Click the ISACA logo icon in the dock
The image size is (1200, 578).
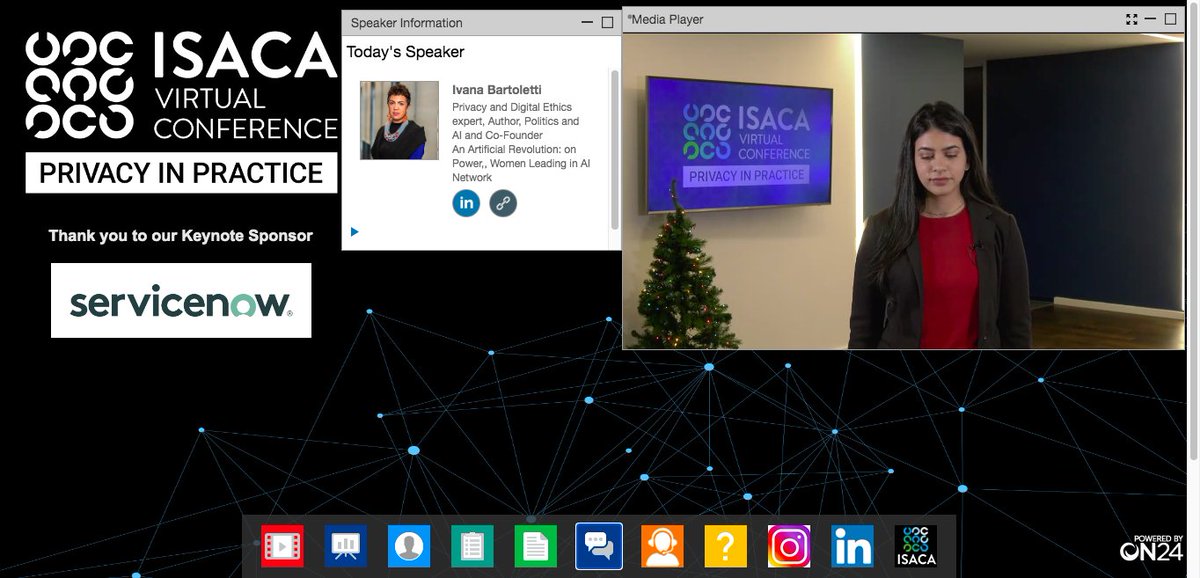[x=915, y=545]
